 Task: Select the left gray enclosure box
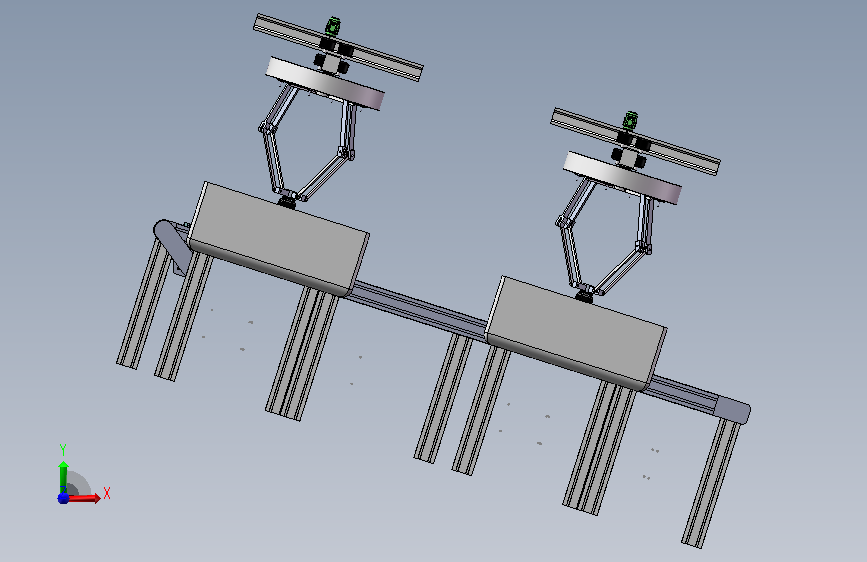pyautogui.click(x=278, y=239)
